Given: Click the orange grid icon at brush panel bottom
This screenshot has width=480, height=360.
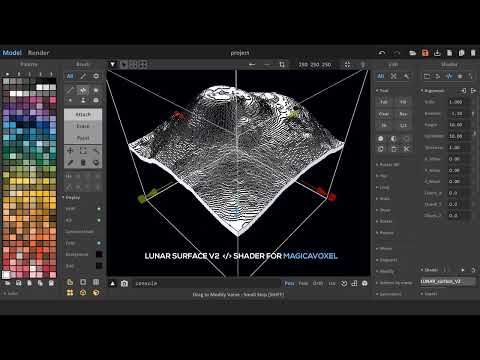Looking at the screenshot, I should pyautogui.click(x=70, y=293).
